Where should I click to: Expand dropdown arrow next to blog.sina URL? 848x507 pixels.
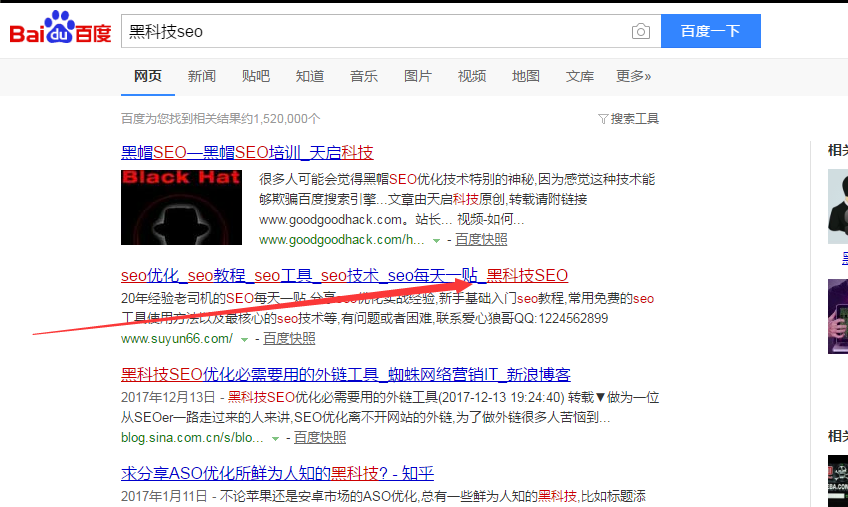coord(275,439)
